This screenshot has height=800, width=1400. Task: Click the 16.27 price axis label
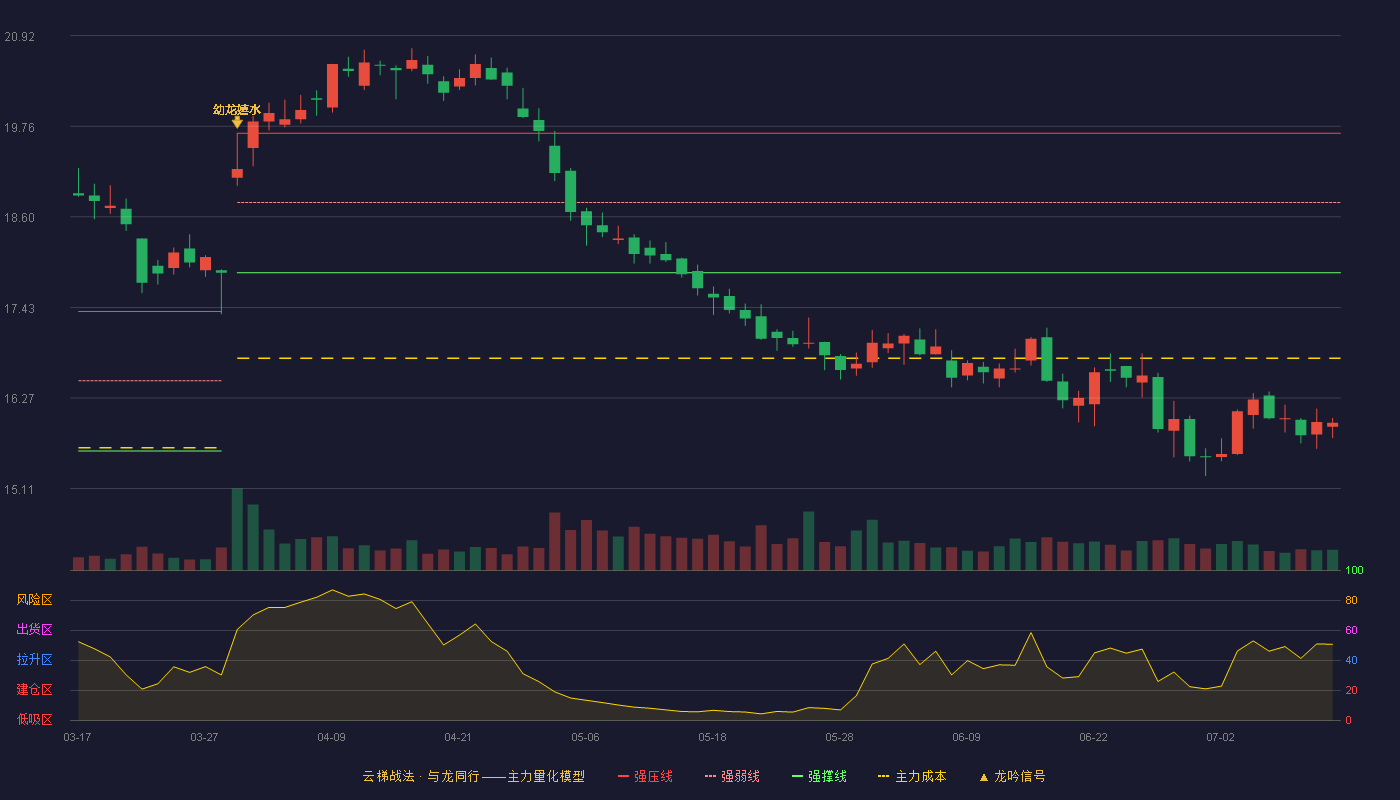(19, 398)
